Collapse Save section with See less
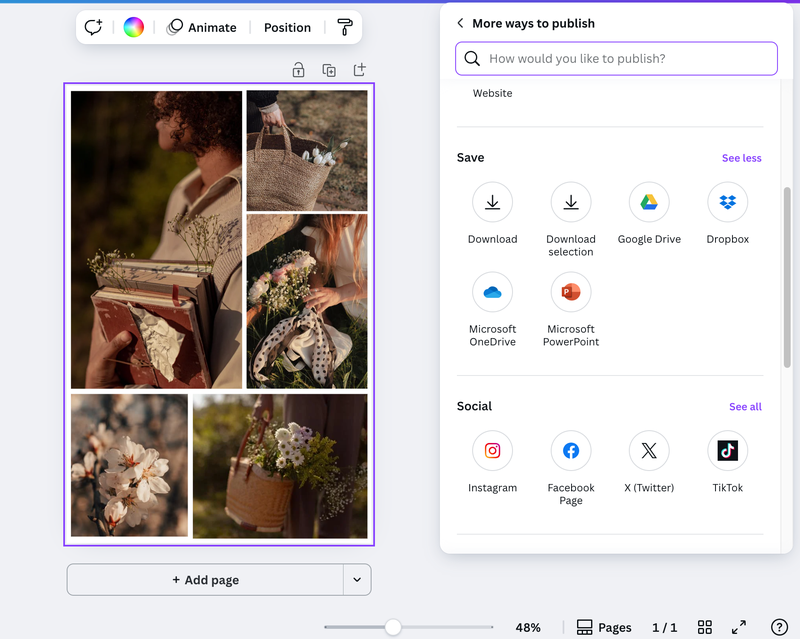The width and height of the screenshot is (800, 639). pos(741,158)
